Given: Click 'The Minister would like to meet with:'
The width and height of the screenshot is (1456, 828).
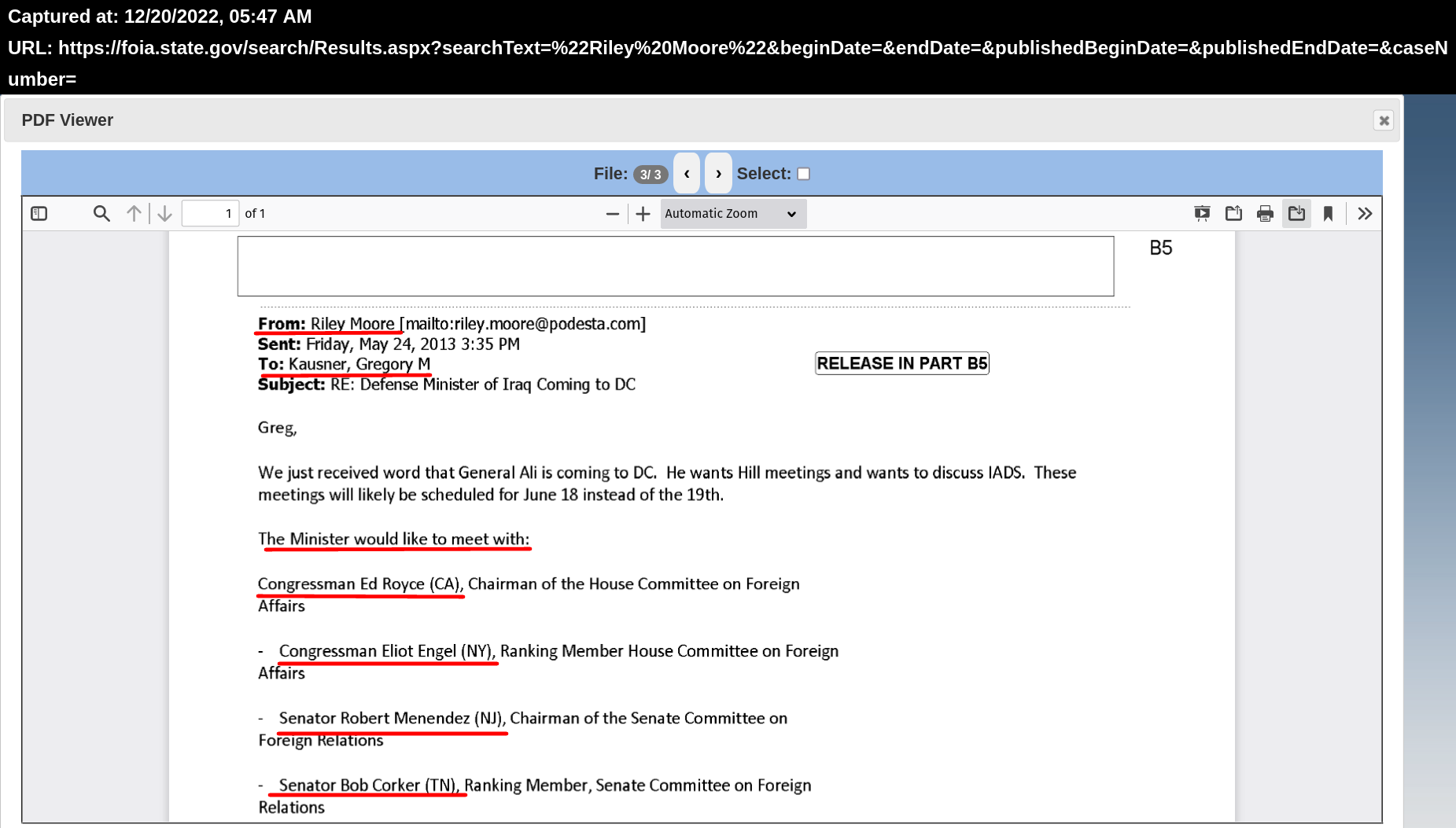Looking at the screenshot, I should (x=393, y=539).
